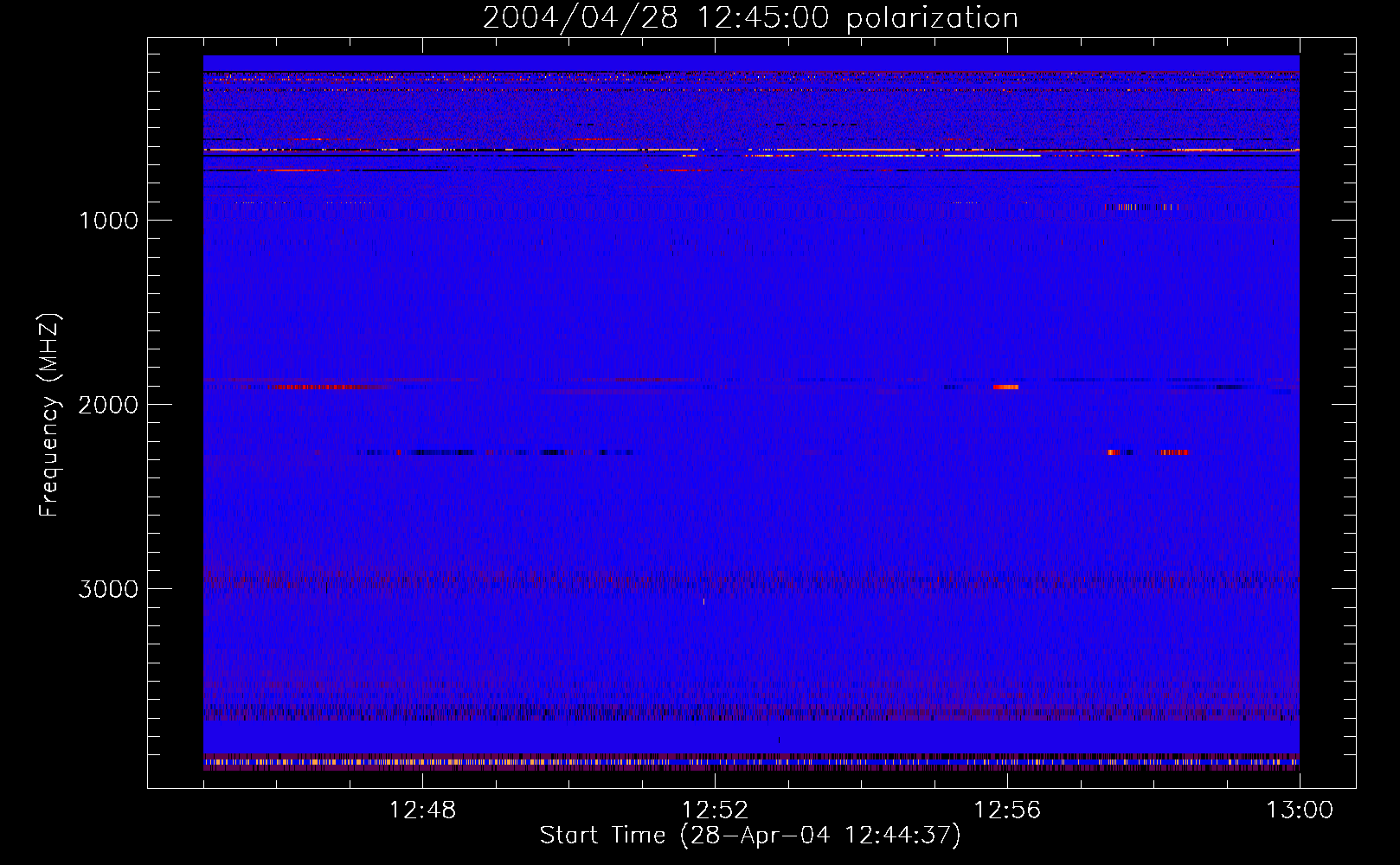1400x865 pixels.
Task: Click the 2000 frequency tick label
Action: pos(108,405)
